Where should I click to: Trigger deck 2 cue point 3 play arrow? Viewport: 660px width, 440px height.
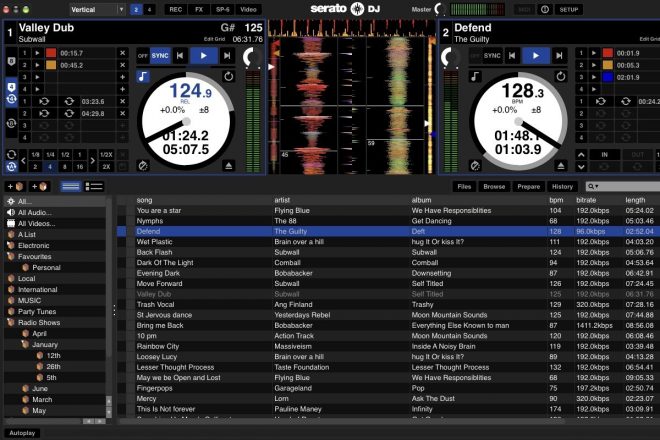coord(594,77)
